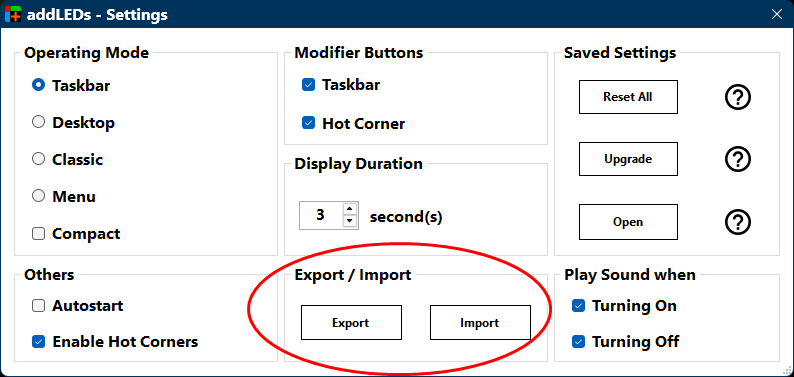This screenshot has height=377, width=794.
Task: Decrease display duration with down arrow
Action: tap(350, 221)
